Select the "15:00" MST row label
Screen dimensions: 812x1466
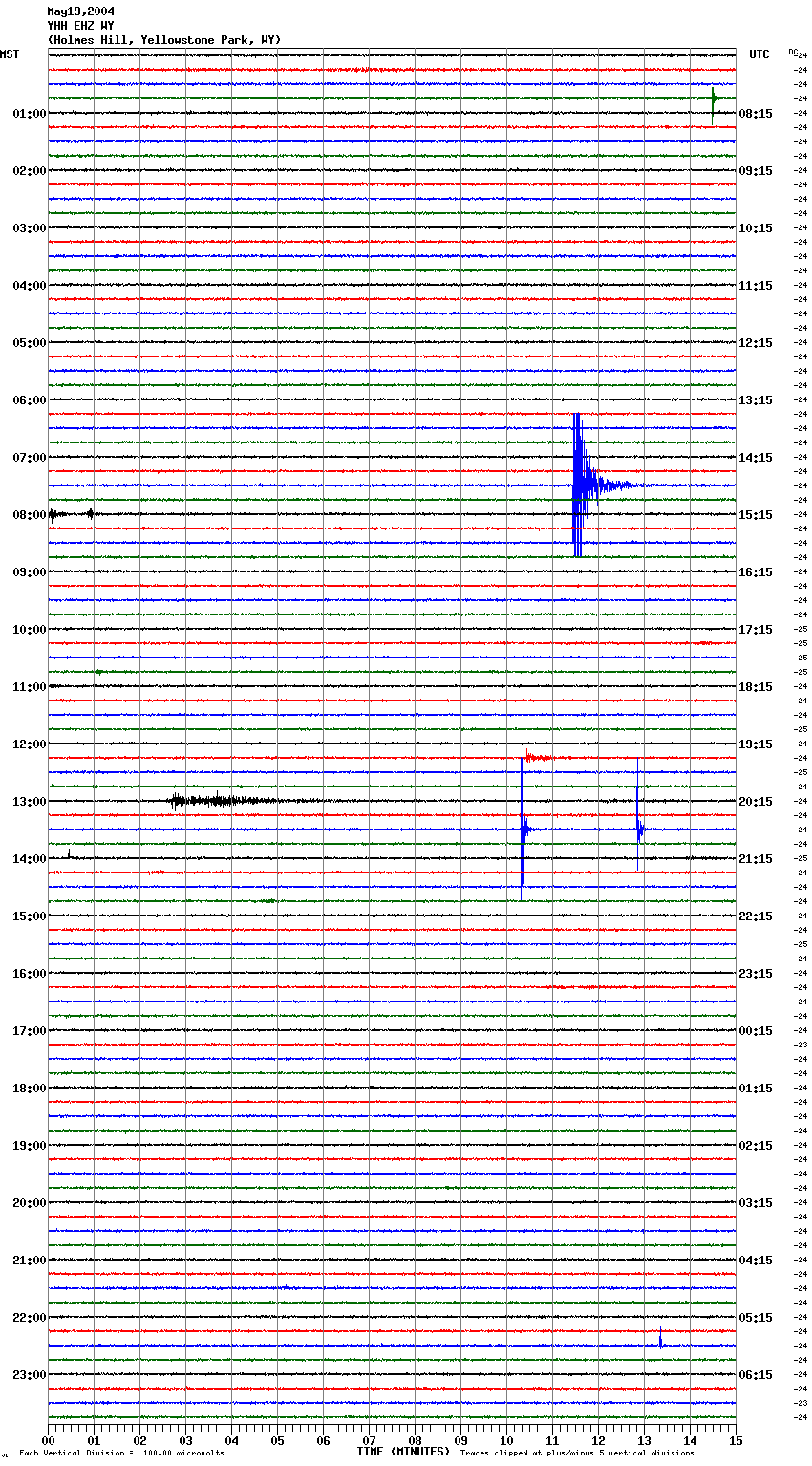point(30,916)
